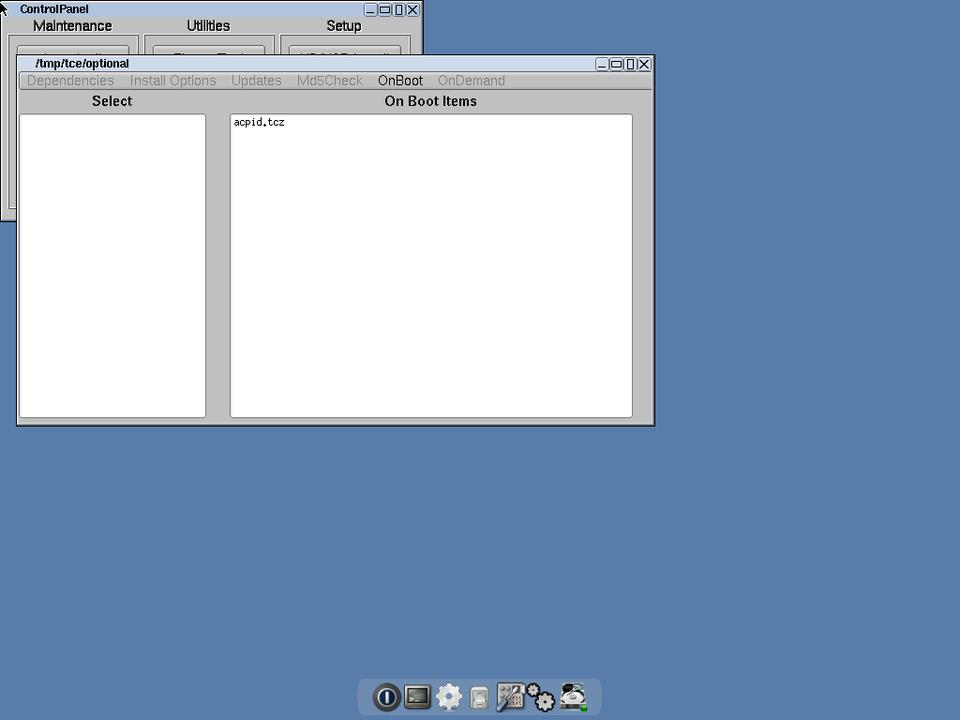The width and height of the screenshot is (960, 720).
Task: Open the OnDemand menu
Action: pyautogui.click(x=471, y=81)
